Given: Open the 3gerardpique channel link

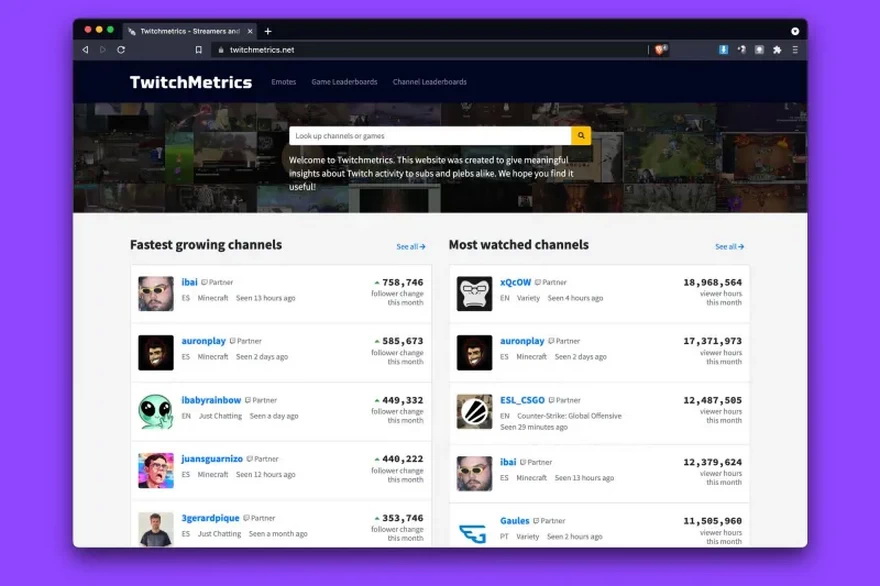Looking at the screenshot, I should click(x=210, y=518).
